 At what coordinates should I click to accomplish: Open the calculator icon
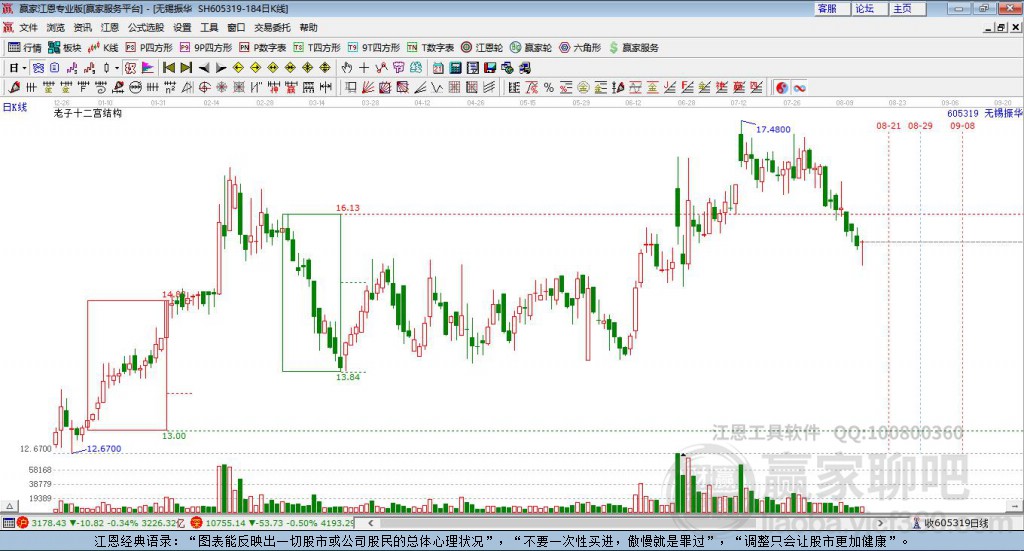pyautogui.click(x=455, y=68)
